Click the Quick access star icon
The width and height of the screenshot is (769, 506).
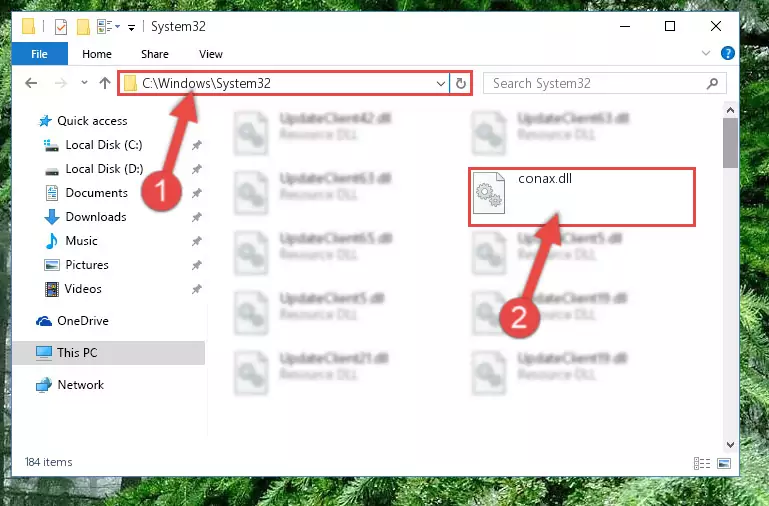click(x=45, y=121)
